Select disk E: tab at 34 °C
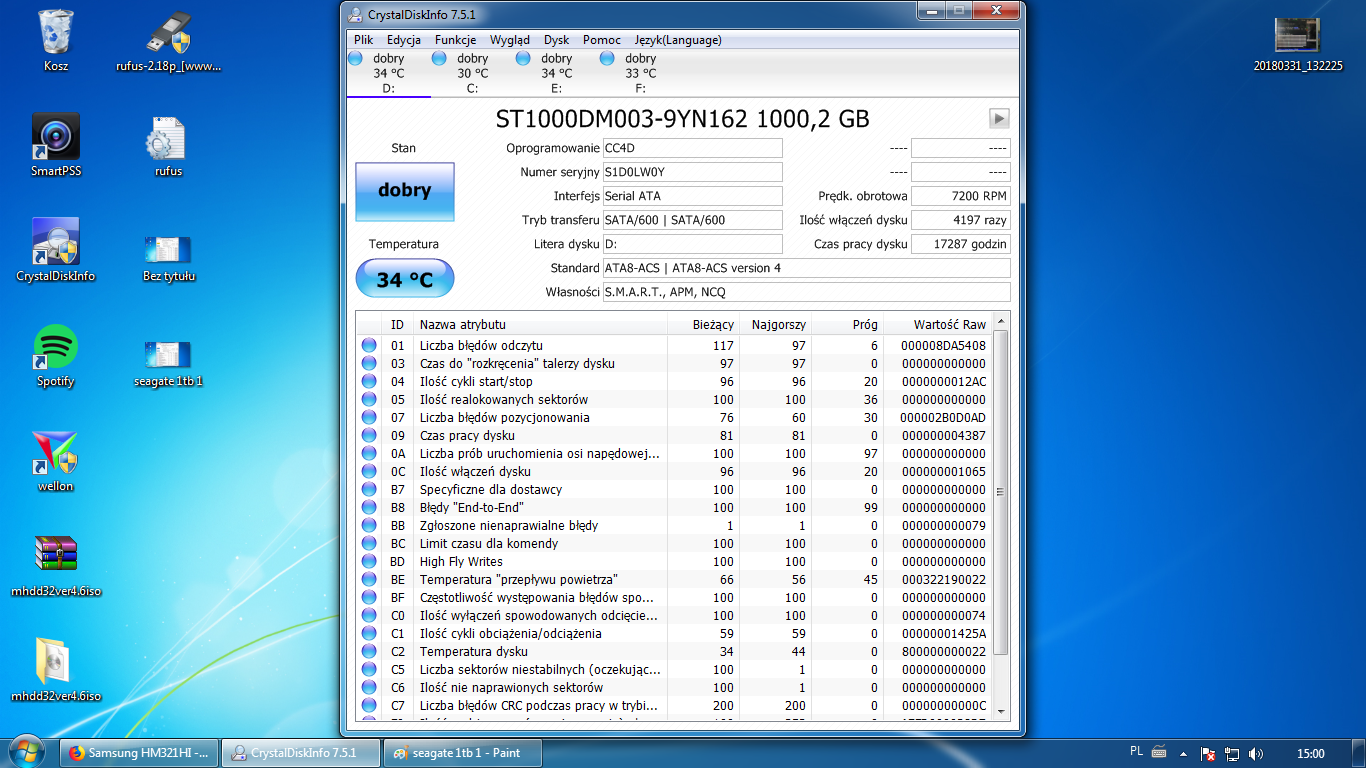 [x=557, y=73]
